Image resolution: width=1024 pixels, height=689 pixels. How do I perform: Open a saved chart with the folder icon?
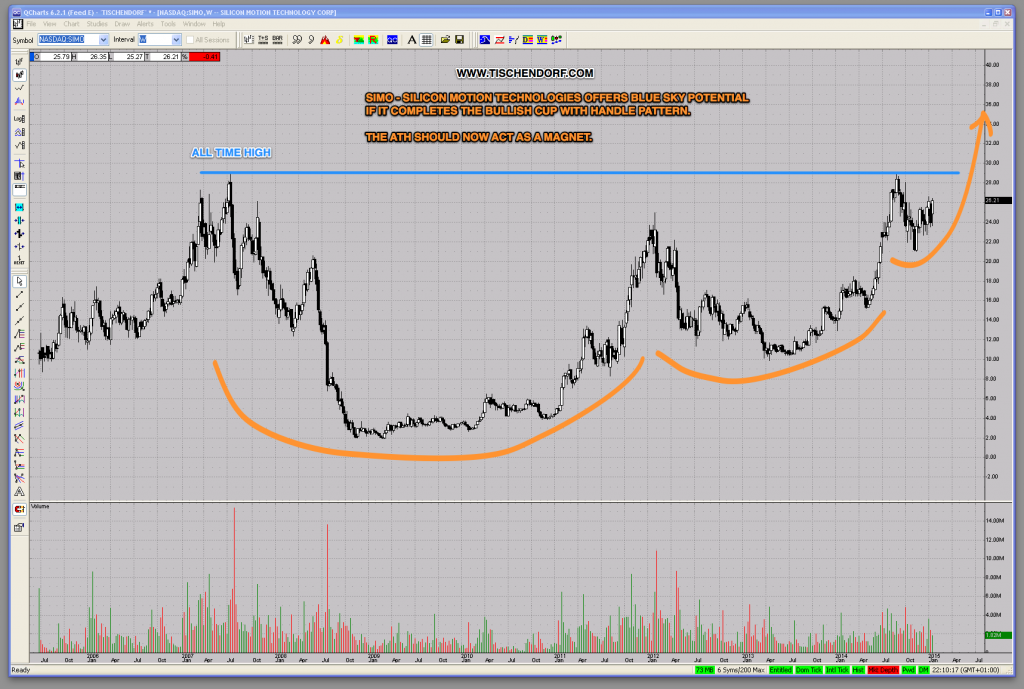pos(444,40)
